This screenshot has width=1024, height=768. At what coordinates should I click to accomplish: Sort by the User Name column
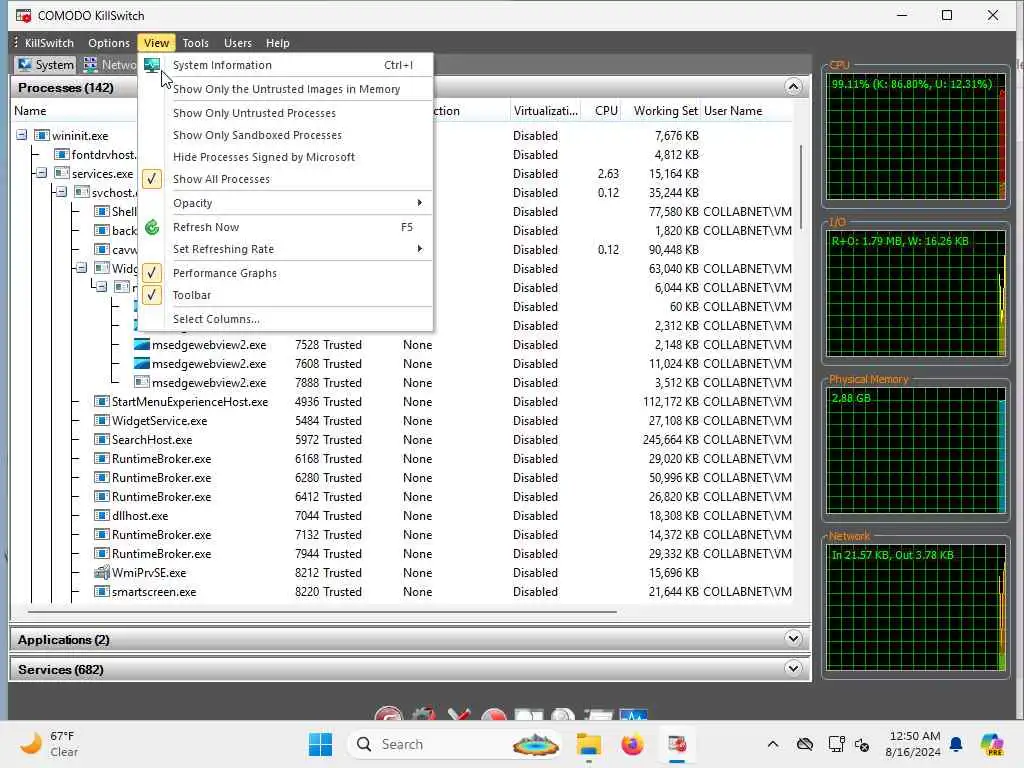pyautogui.click(x=733, y=111)
